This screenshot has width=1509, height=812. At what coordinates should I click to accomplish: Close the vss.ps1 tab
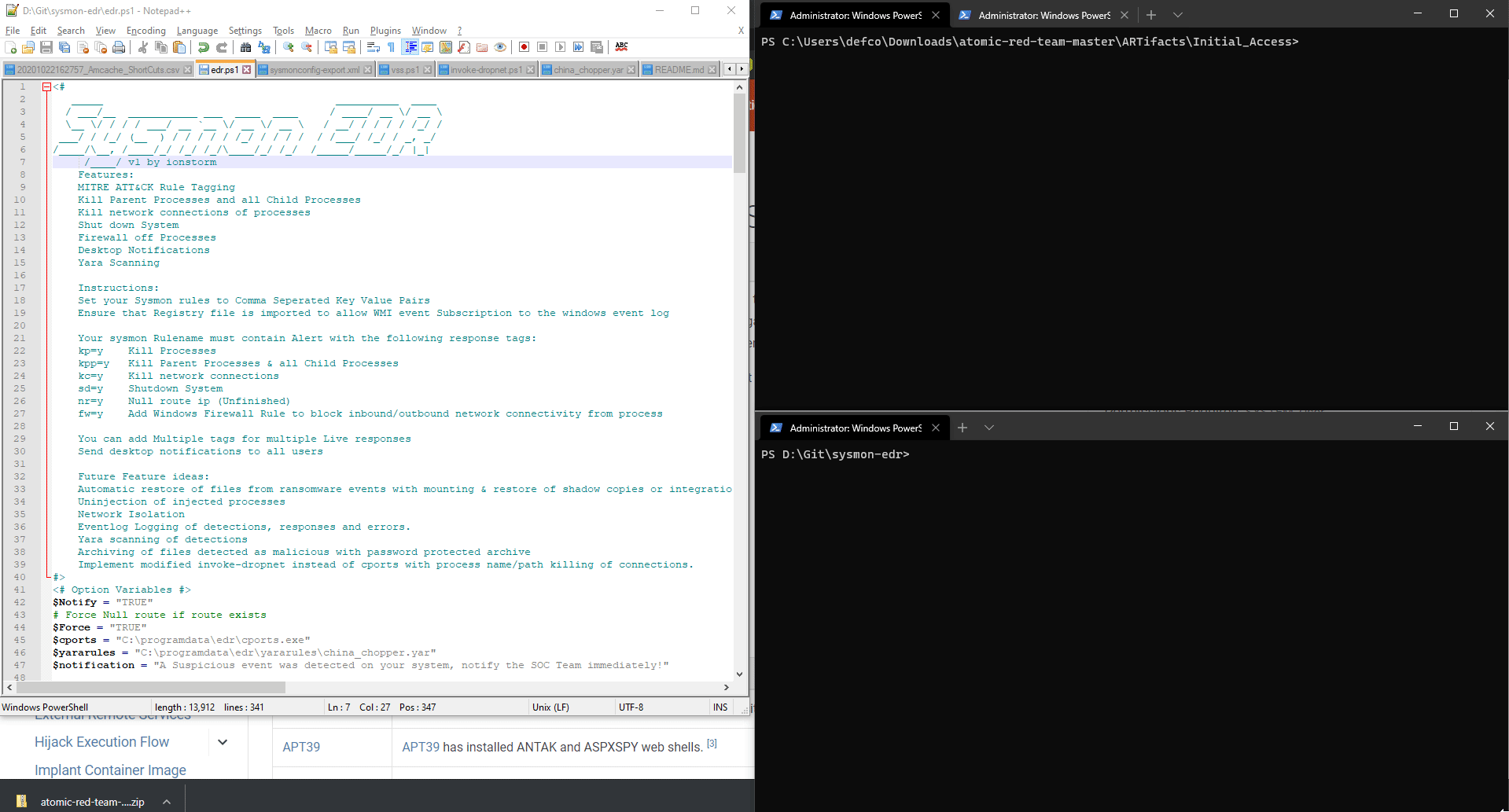point(428,70)
